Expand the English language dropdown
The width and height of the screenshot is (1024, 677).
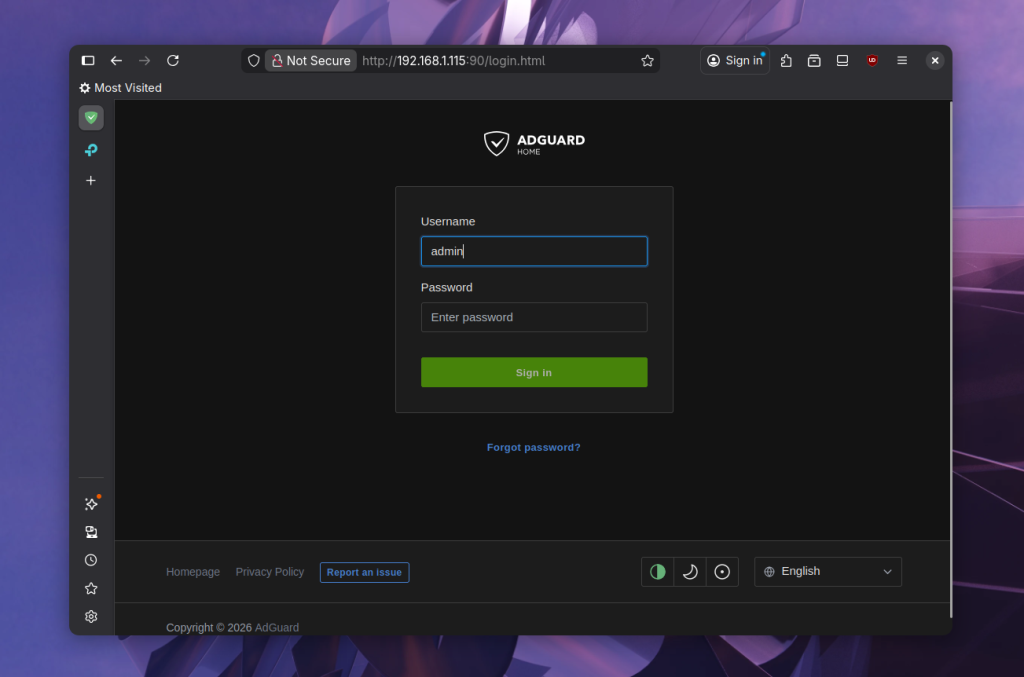point(828,572)
